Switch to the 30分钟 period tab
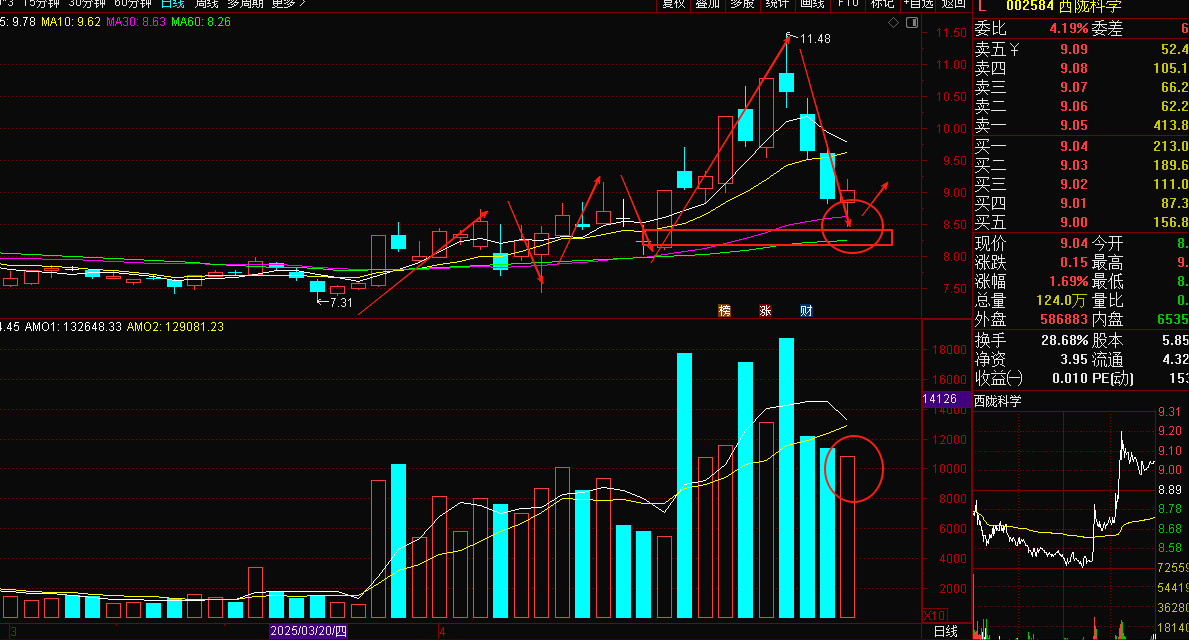This screenshot has width=1189, height=640. click(87, 3)
